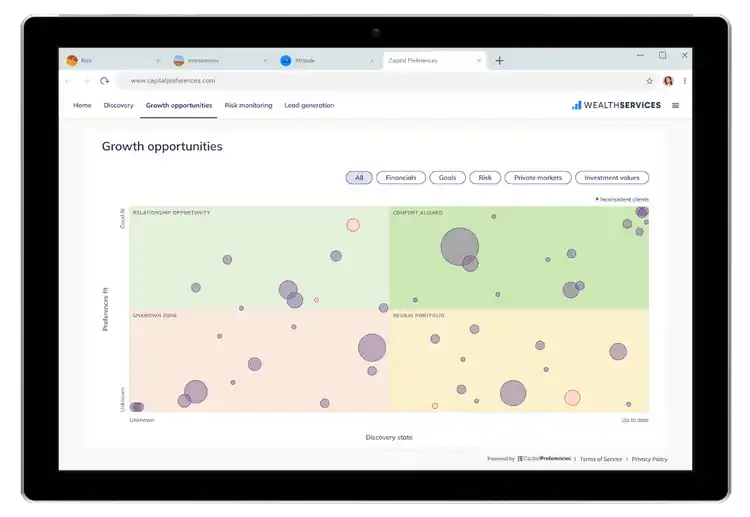The width and height of the screenshot is (750, 517).
Task: Click the WealthServices logo
Action: [x=616, y=105]
